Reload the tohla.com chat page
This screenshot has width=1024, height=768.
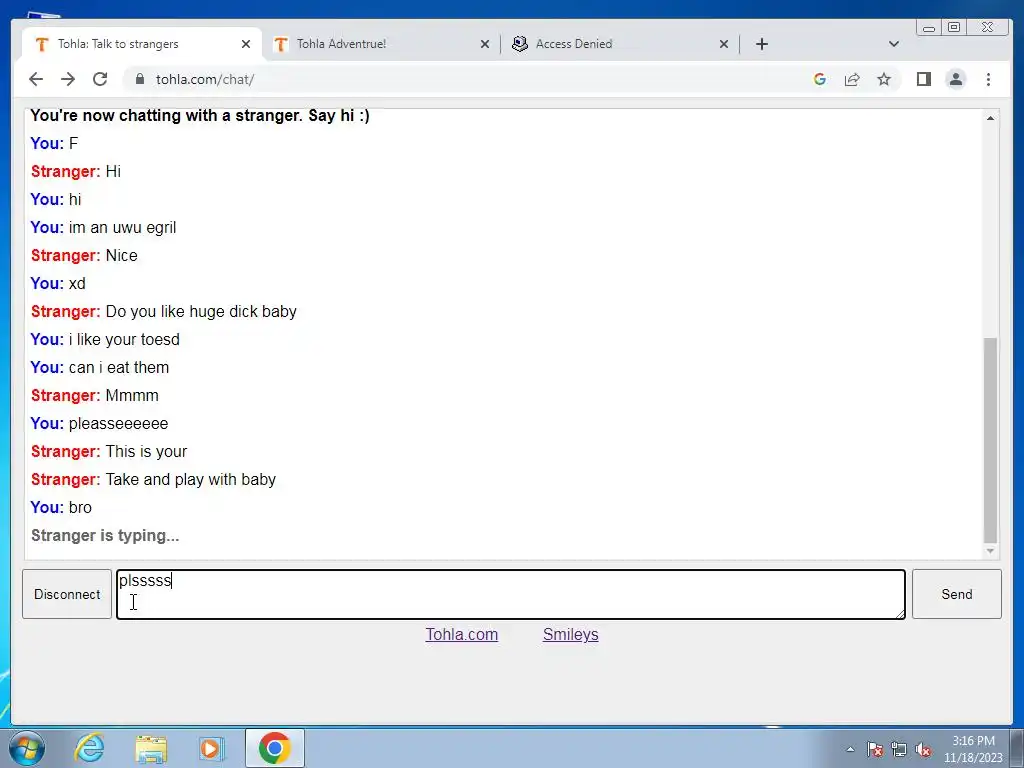[100, 79]
